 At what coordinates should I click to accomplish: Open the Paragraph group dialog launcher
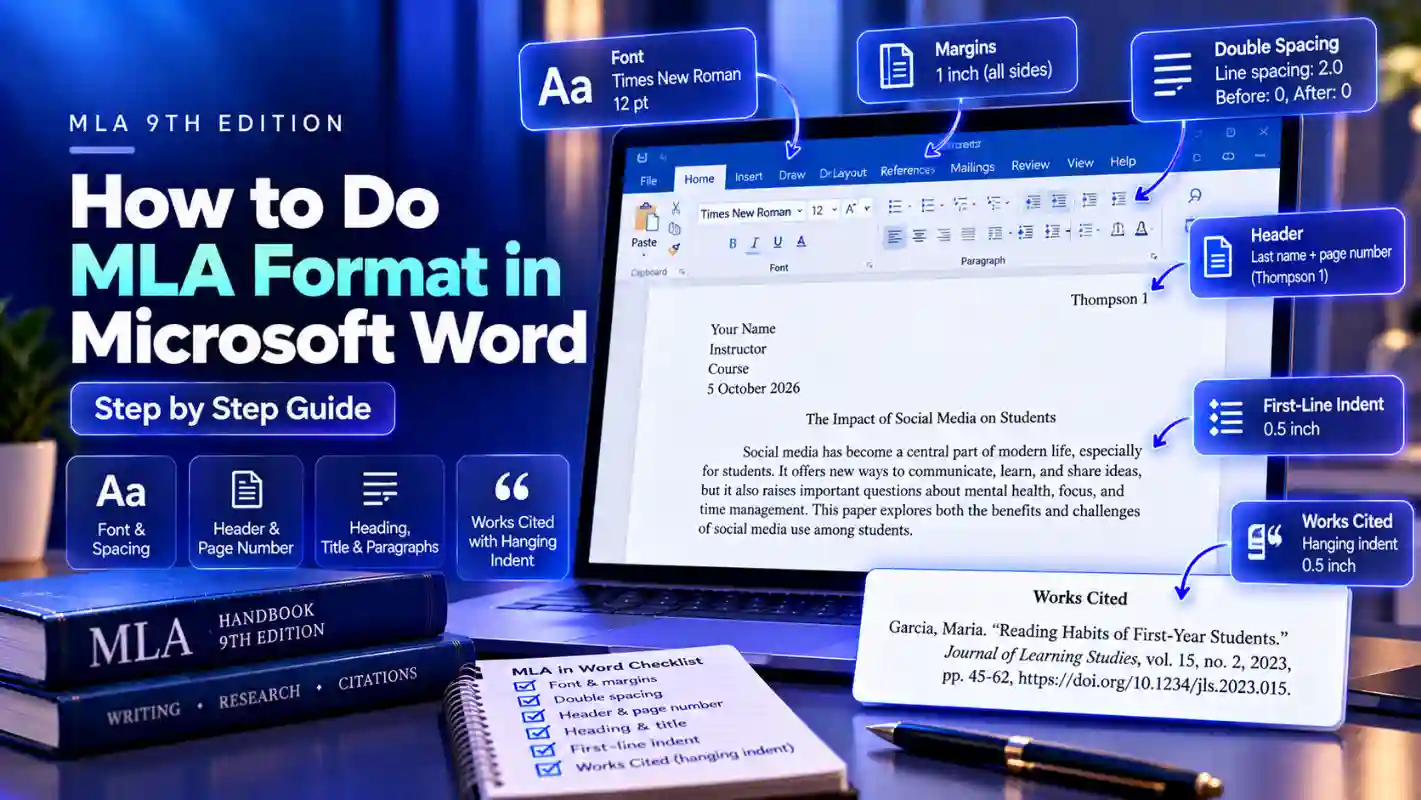pos(1155,257)
